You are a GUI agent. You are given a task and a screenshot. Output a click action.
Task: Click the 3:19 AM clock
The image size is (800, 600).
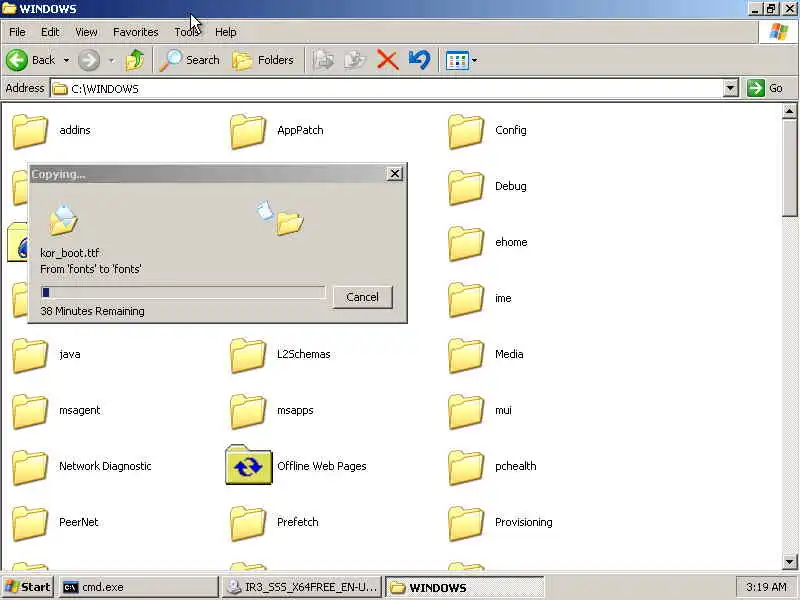point(766,587)
